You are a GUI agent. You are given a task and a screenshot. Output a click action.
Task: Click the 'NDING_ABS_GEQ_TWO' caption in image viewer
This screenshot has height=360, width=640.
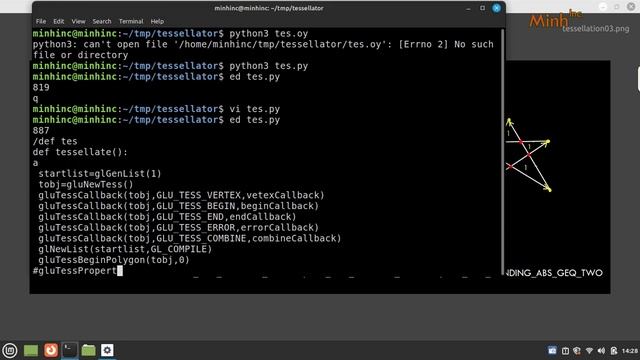pos(554,273)
